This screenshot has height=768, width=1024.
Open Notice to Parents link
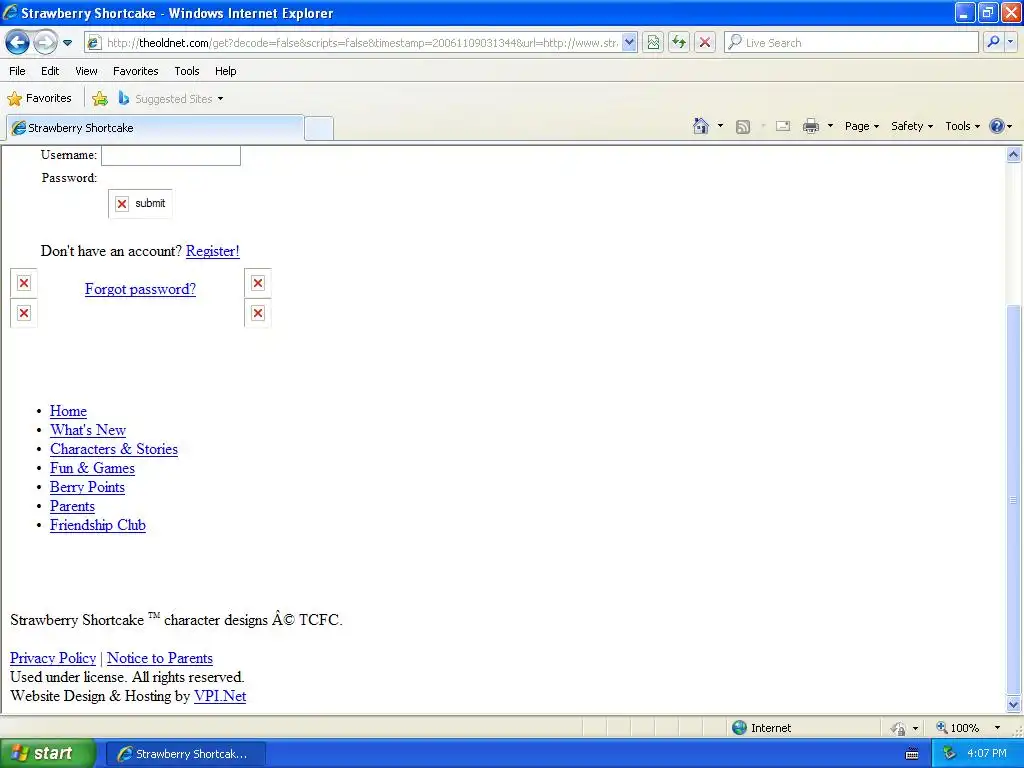click(160, 658)
